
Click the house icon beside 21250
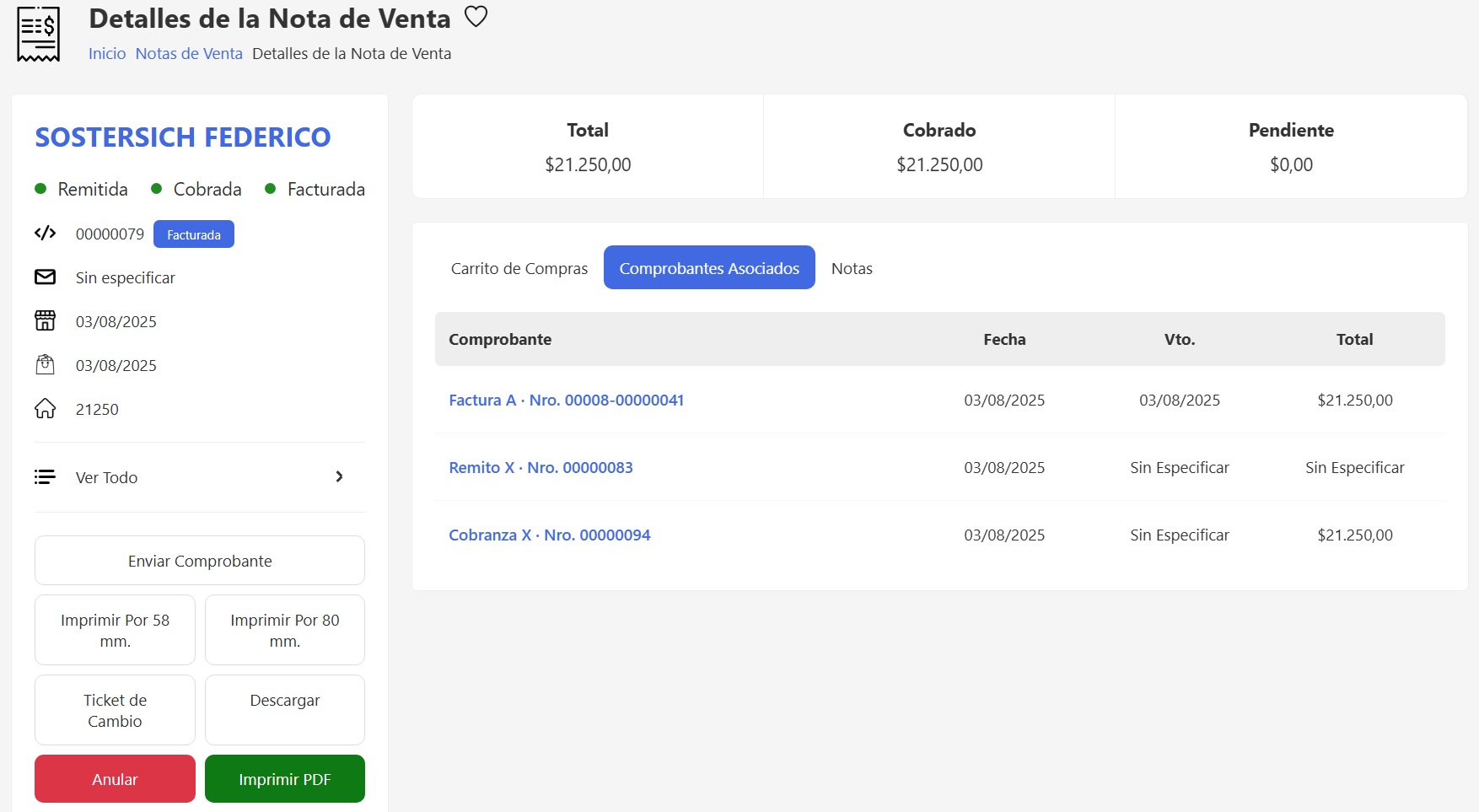point(45,409)
